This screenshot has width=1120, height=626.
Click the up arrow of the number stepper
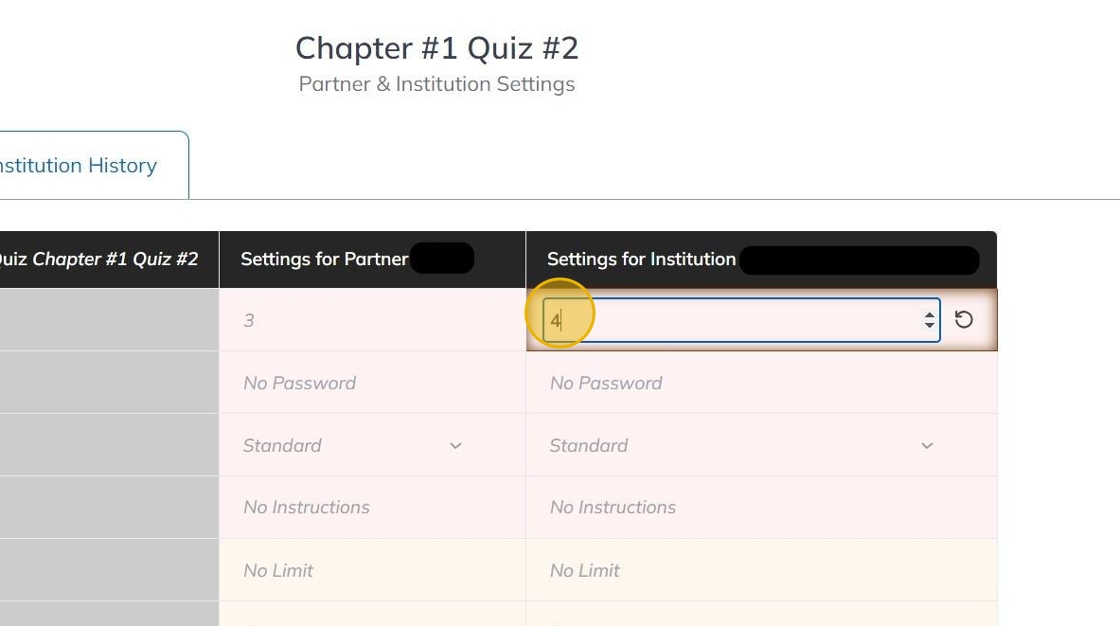point(929,314)
